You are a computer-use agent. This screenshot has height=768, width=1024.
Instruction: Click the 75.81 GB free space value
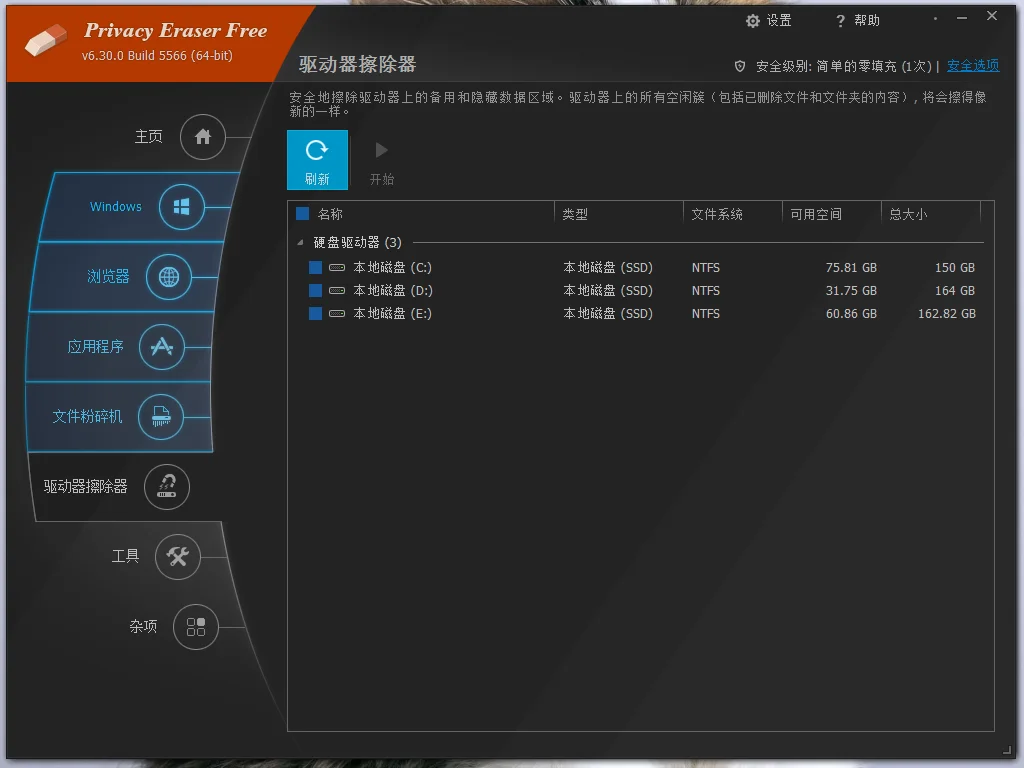pos(851,268)
